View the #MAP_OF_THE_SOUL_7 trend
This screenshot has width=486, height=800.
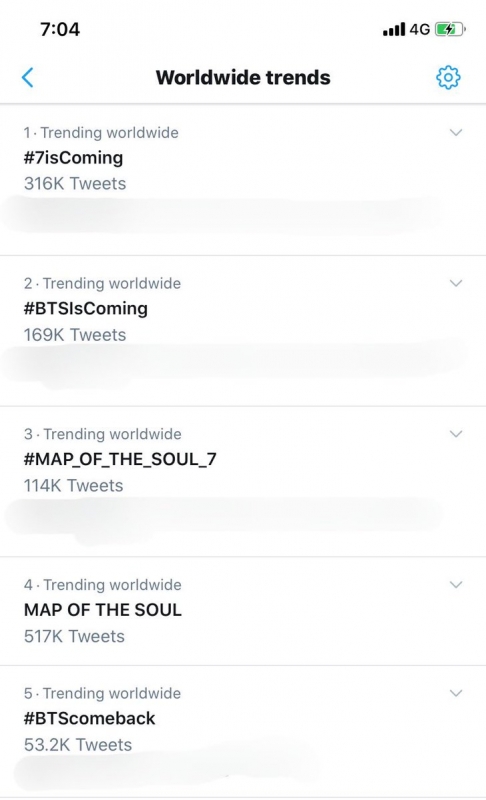point(120,459)
